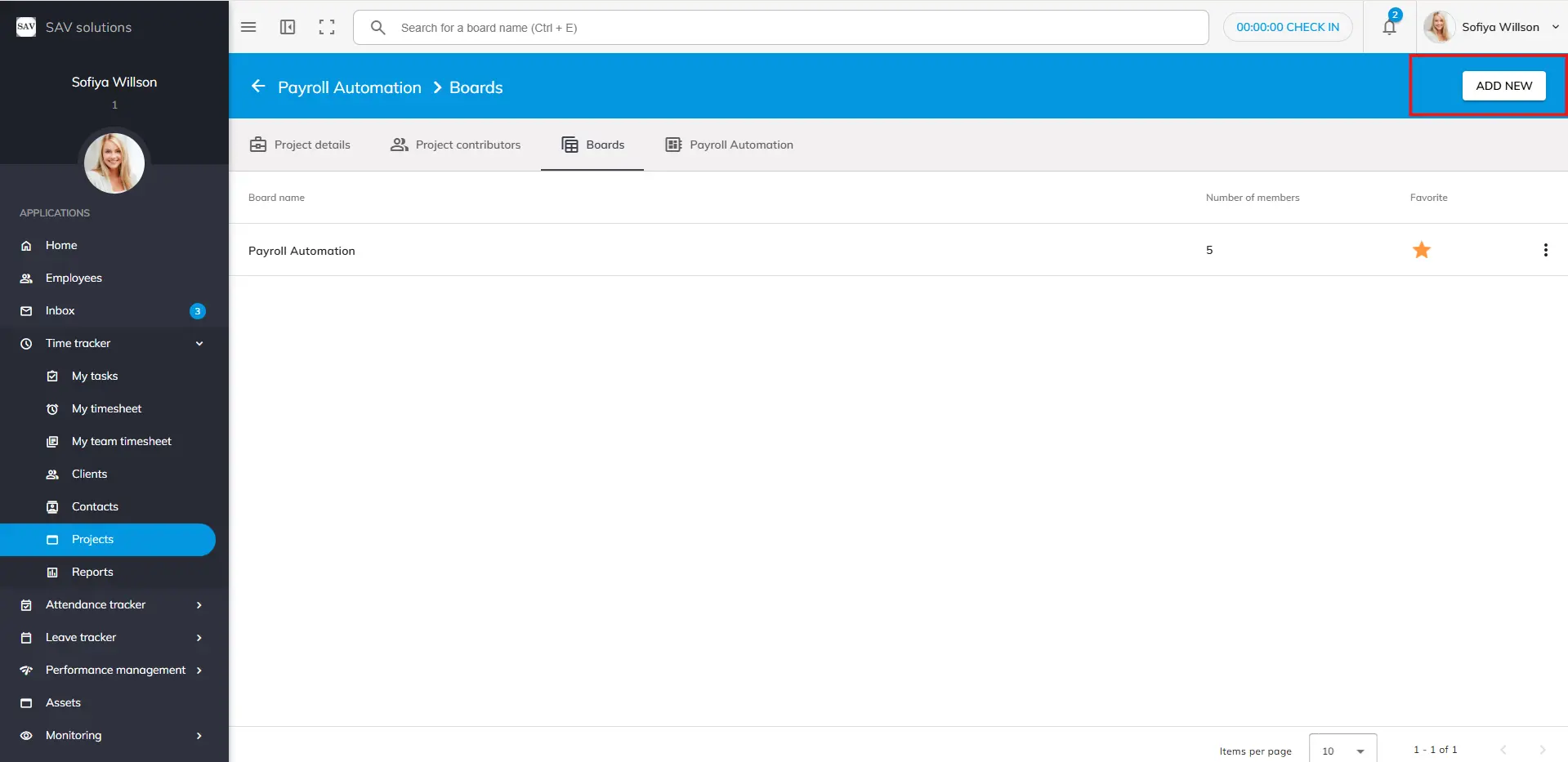Toggle the sidebar collapse panel icon

(288, 27)
